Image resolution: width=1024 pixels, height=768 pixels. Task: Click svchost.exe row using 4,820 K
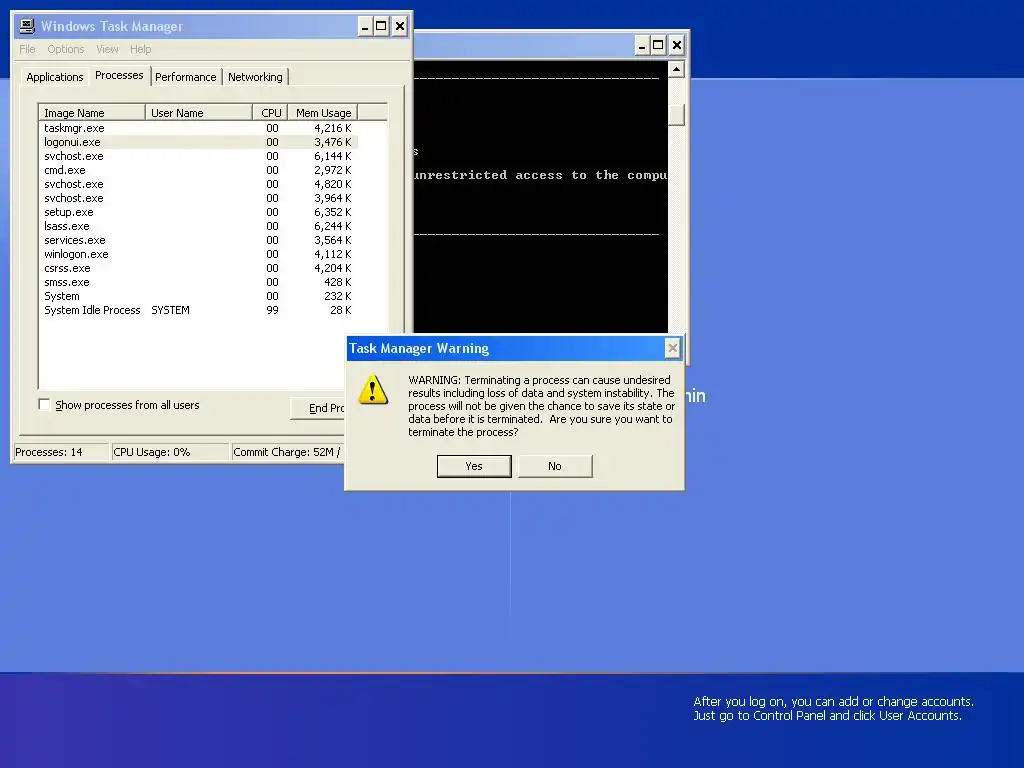198,184
